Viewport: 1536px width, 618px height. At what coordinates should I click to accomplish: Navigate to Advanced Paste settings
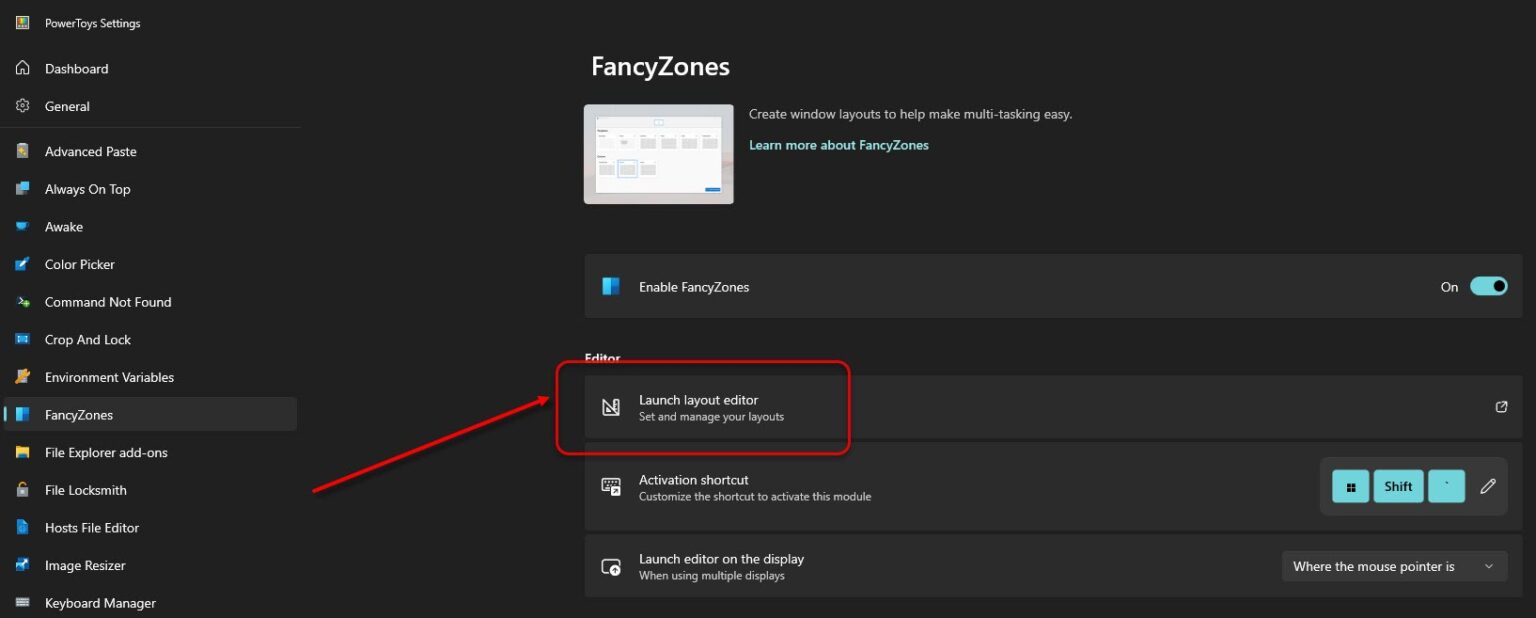click(150, 151)
